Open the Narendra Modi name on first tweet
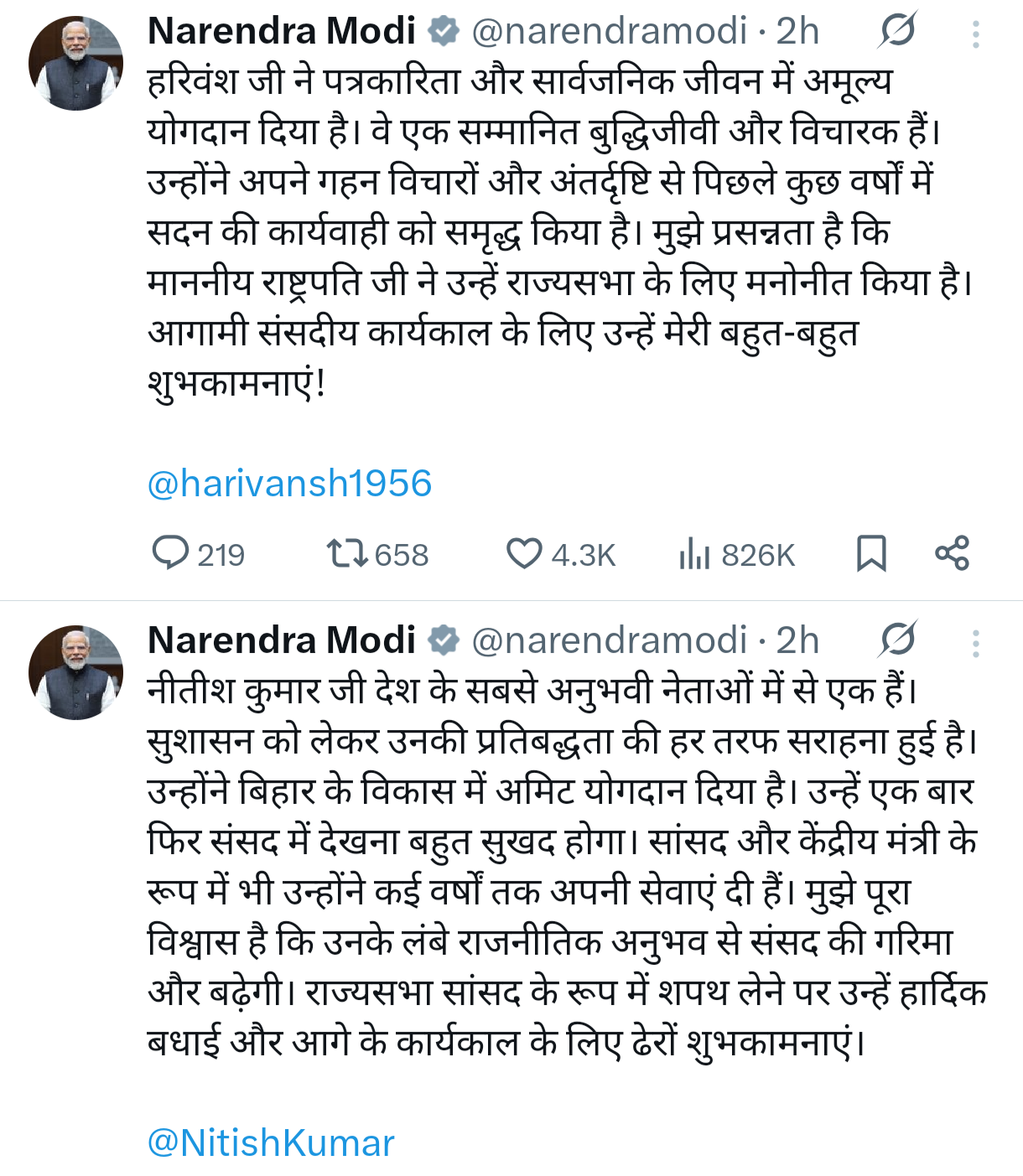Viewport: 1023px width, 1176px height. (x=282, y=32)
